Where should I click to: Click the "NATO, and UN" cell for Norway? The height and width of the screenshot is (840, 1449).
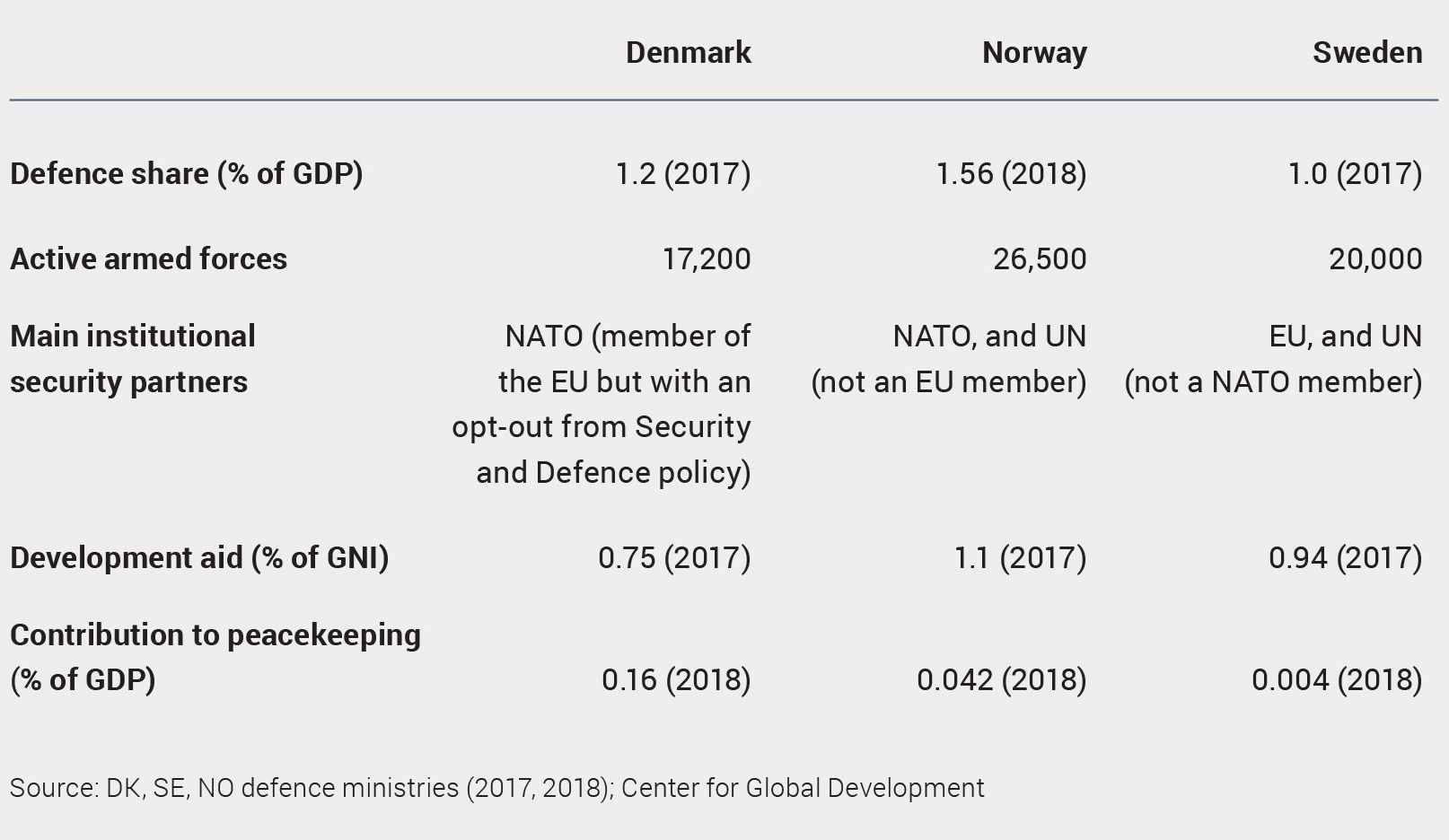(988, 337)
